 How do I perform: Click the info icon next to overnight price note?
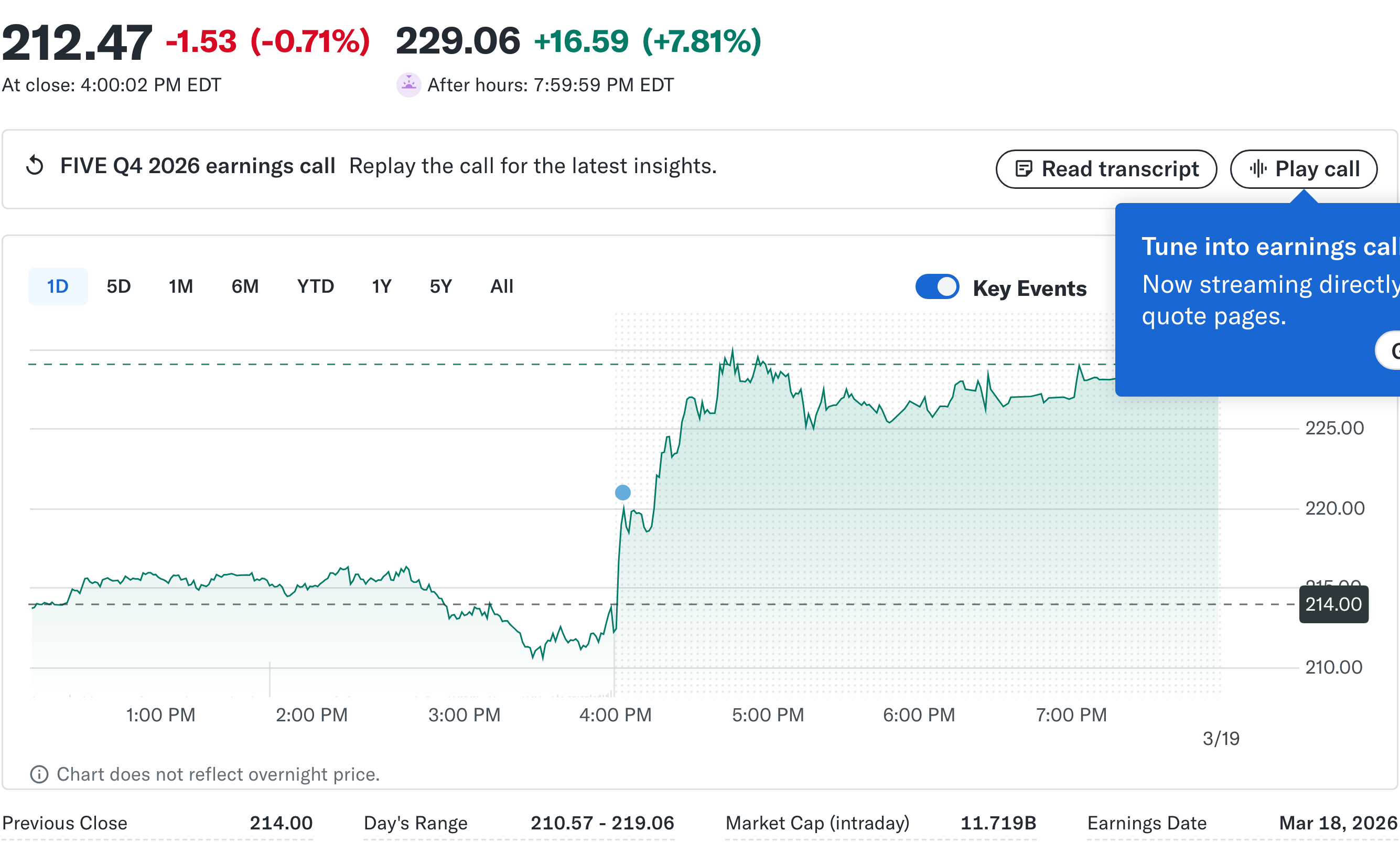pyautogui.click(x=39, y=774)
